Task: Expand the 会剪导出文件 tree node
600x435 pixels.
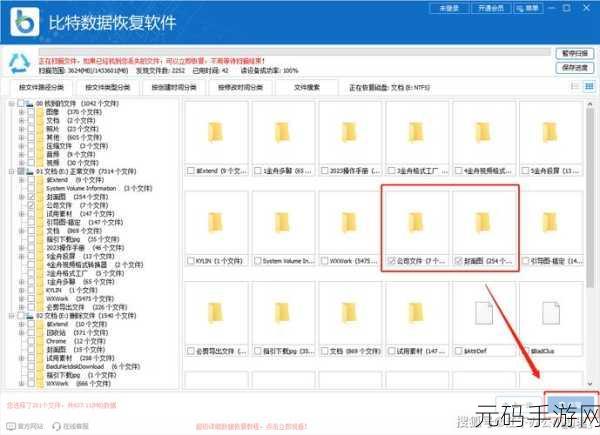Action: [x=21, y=307]
